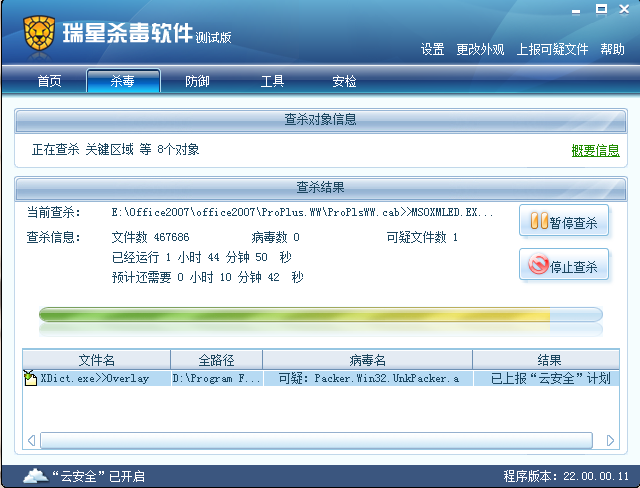Close the Rising antivirus window

pos(624,9)
